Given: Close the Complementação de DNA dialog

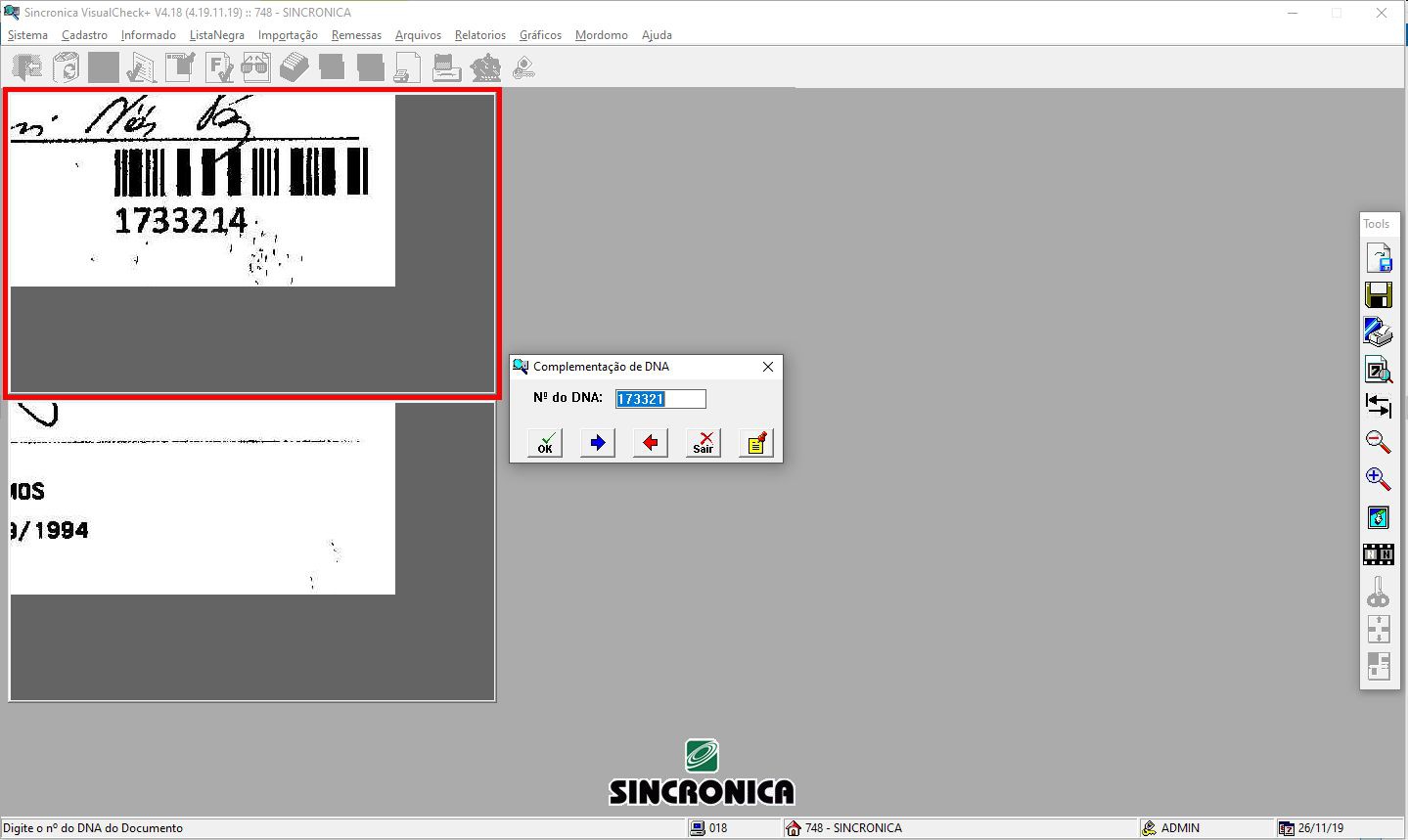Looking at the screenshot, I should coord(768,367).
